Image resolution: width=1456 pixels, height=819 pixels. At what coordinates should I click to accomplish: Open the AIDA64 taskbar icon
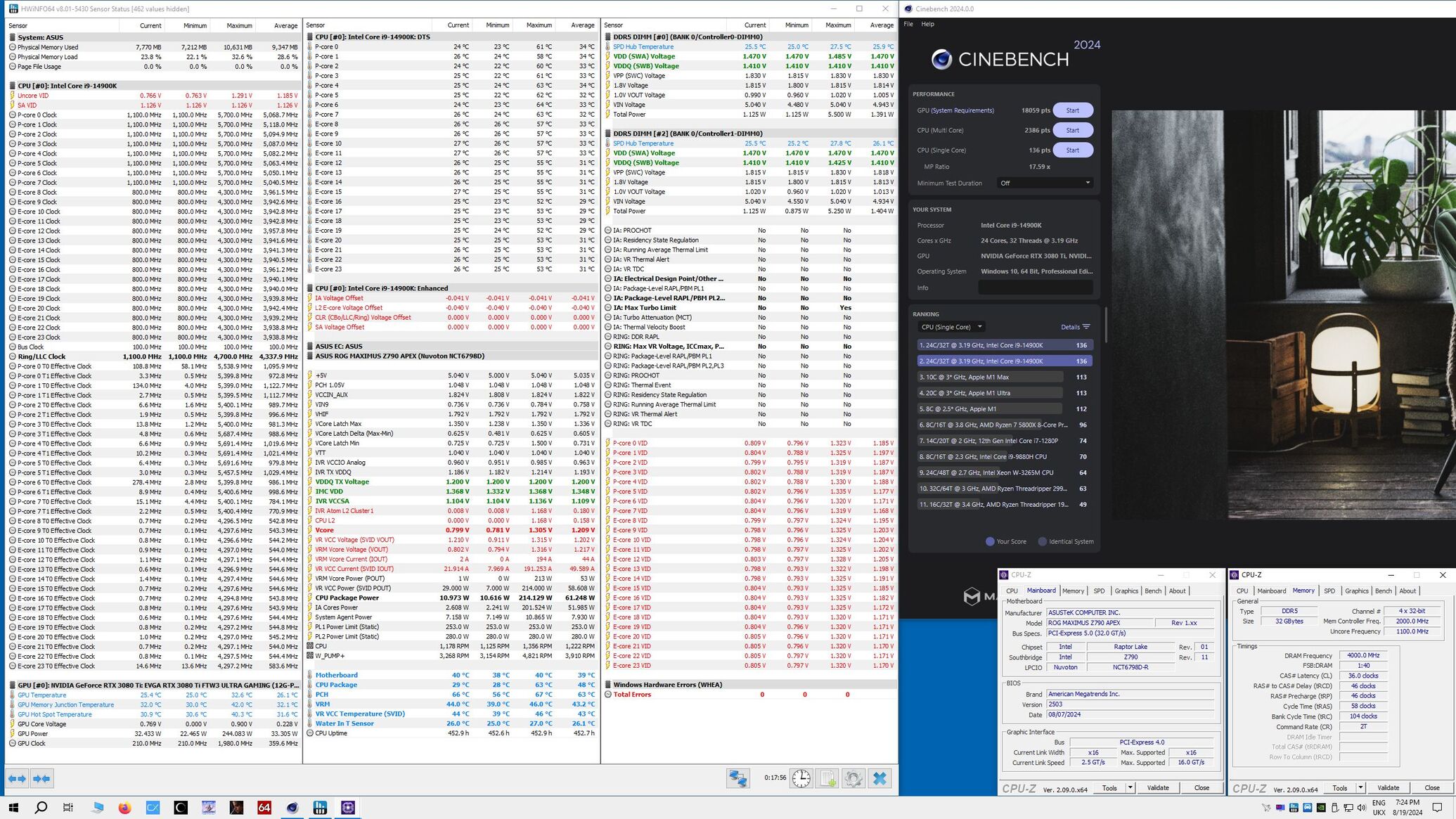pyautogui.click(x=264, y=807)
